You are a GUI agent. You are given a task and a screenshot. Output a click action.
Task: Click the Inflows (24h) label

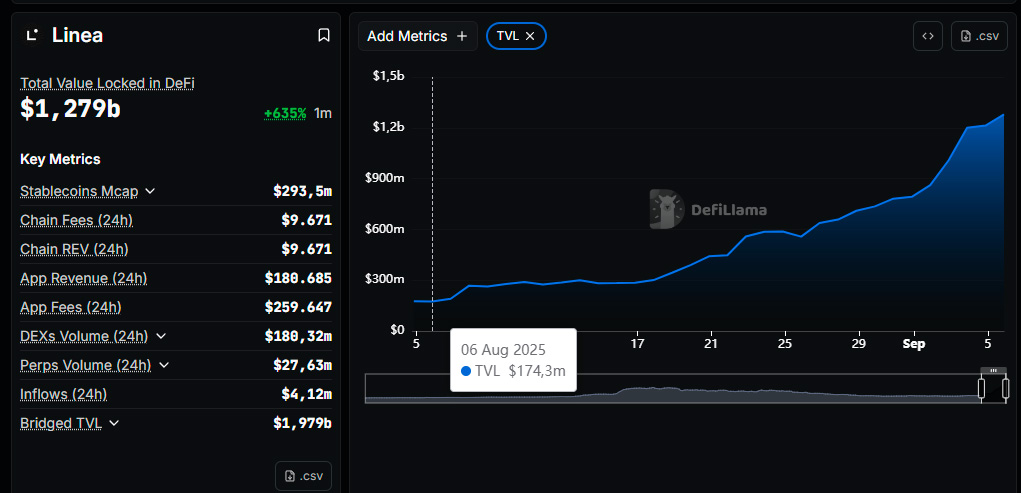tap(64, 394)
